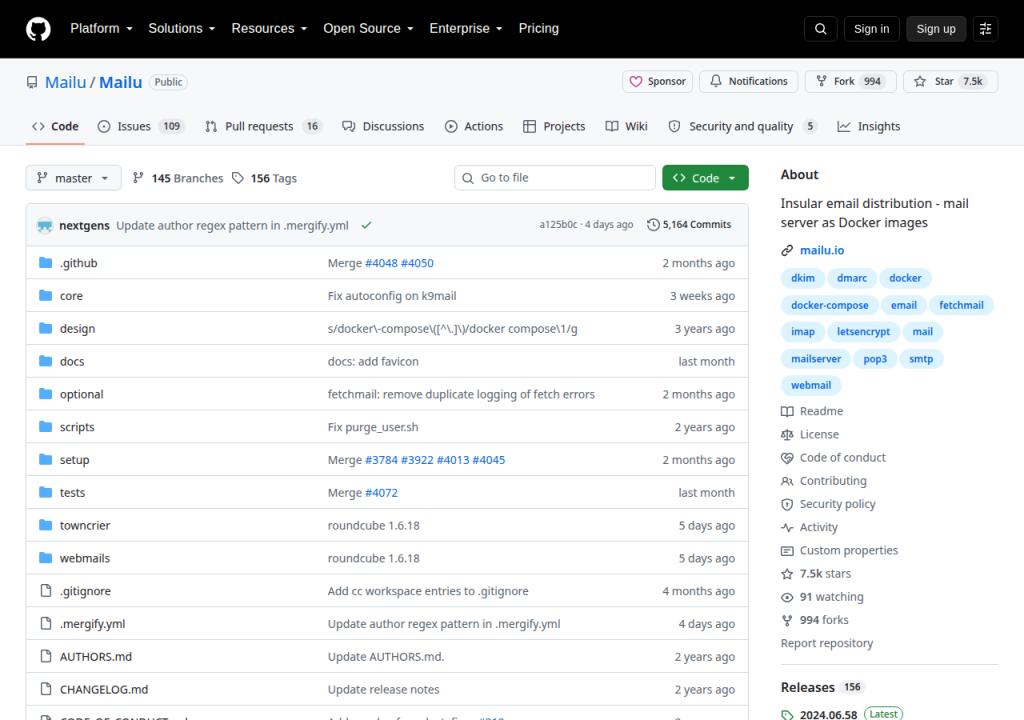The height and width of the screenshot is (720, 1024).
Task: Open the mailu.io website link
Action: coord(822,250)
